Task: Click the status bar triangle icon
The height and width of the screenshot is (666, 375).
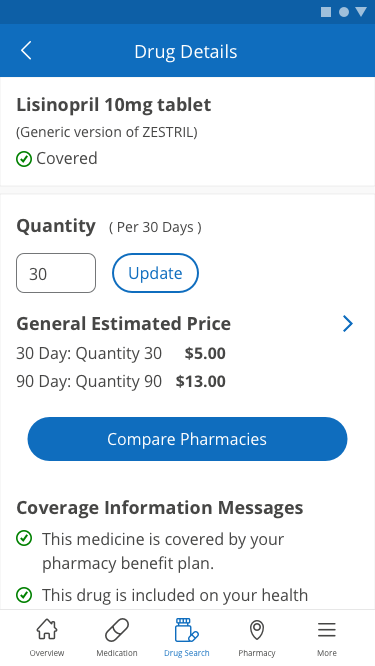Action: 361,12
